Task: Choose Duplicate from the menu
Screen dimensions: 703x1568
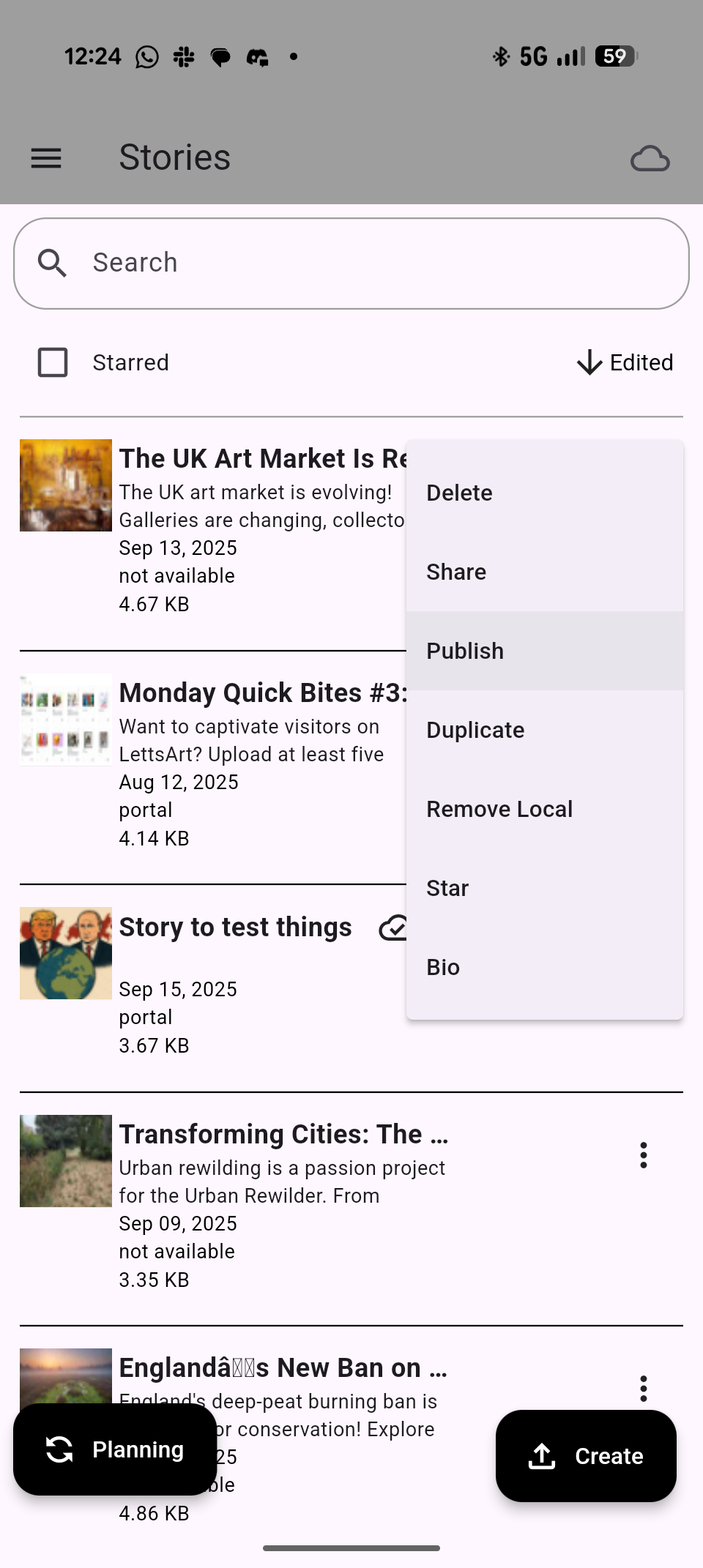Action: pyautogui.click(x=475, y=730)
